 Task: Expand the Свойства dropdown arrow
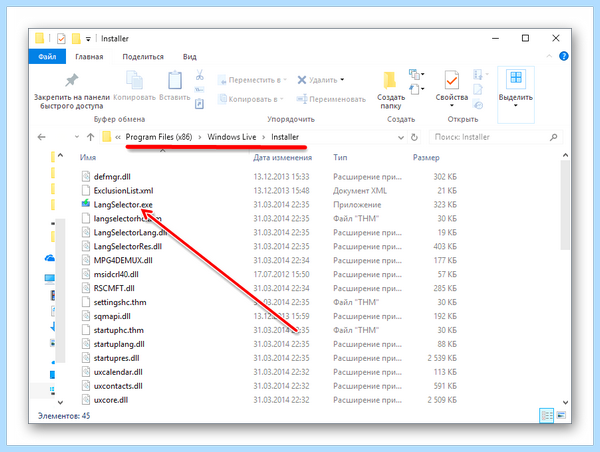[x=452, y=106]
